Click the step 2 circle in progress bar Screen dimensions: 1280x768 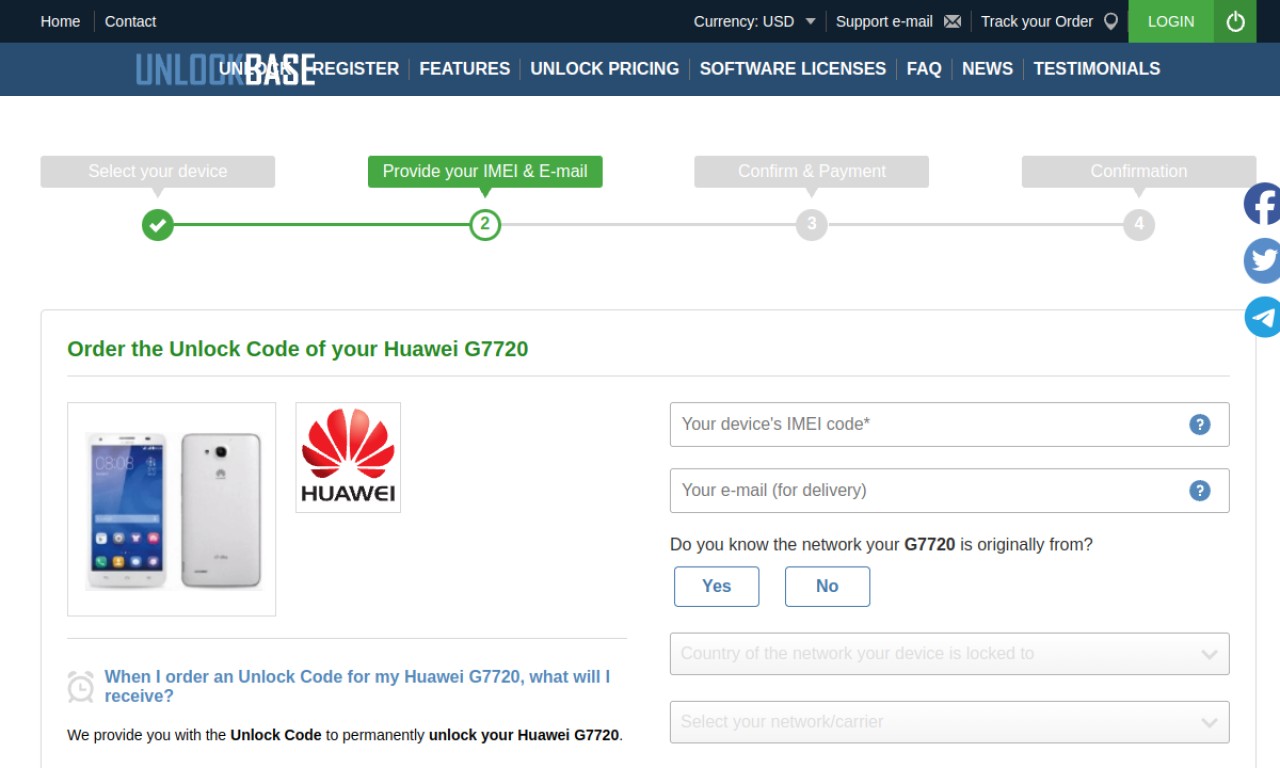point(485,224)
